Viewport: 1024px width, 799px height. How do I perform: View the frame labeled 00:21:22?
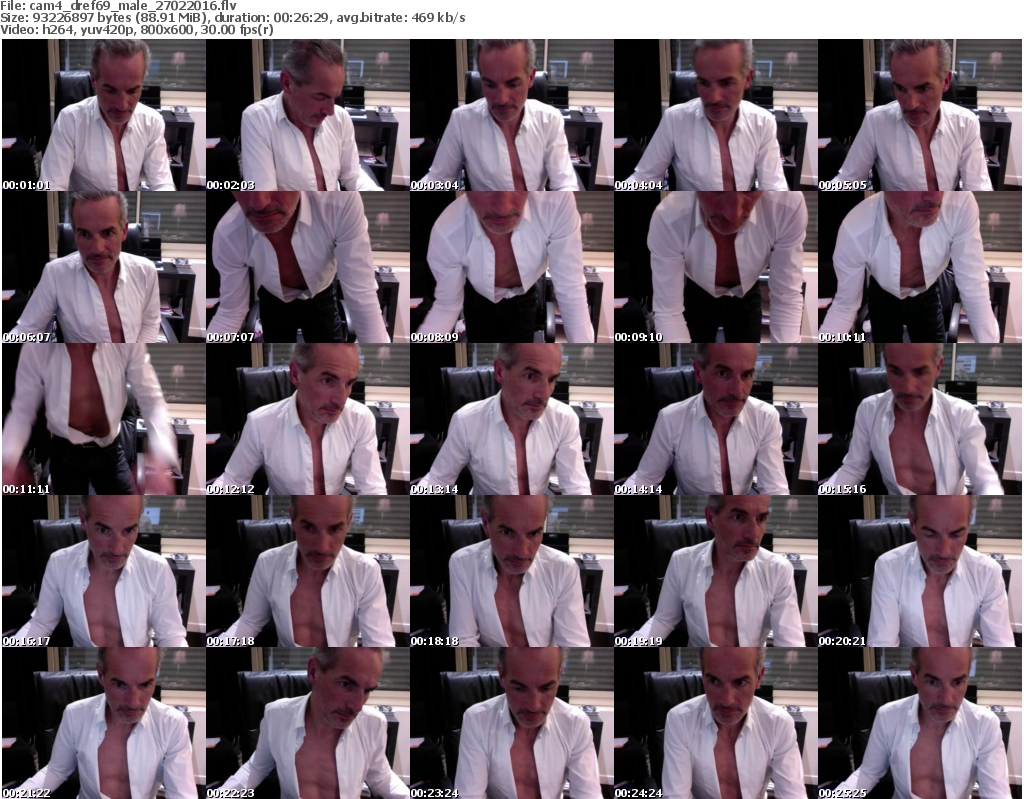(104, 723)
